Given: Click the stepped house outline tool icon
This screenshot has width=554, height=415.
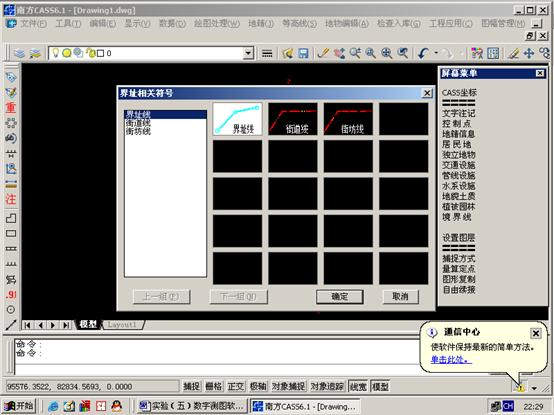Looking at the screenshot, I should [x=11, y=218].
